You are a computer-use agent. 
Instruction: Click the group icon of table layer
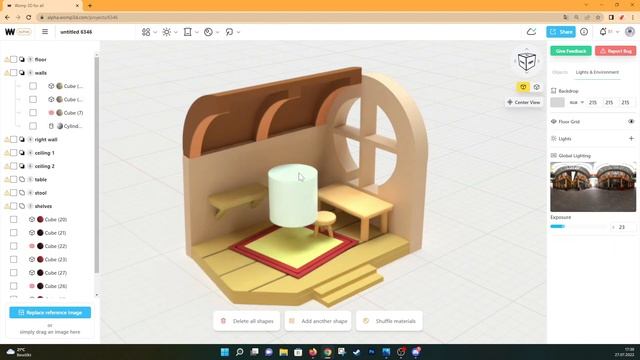[x=22, y=180]
